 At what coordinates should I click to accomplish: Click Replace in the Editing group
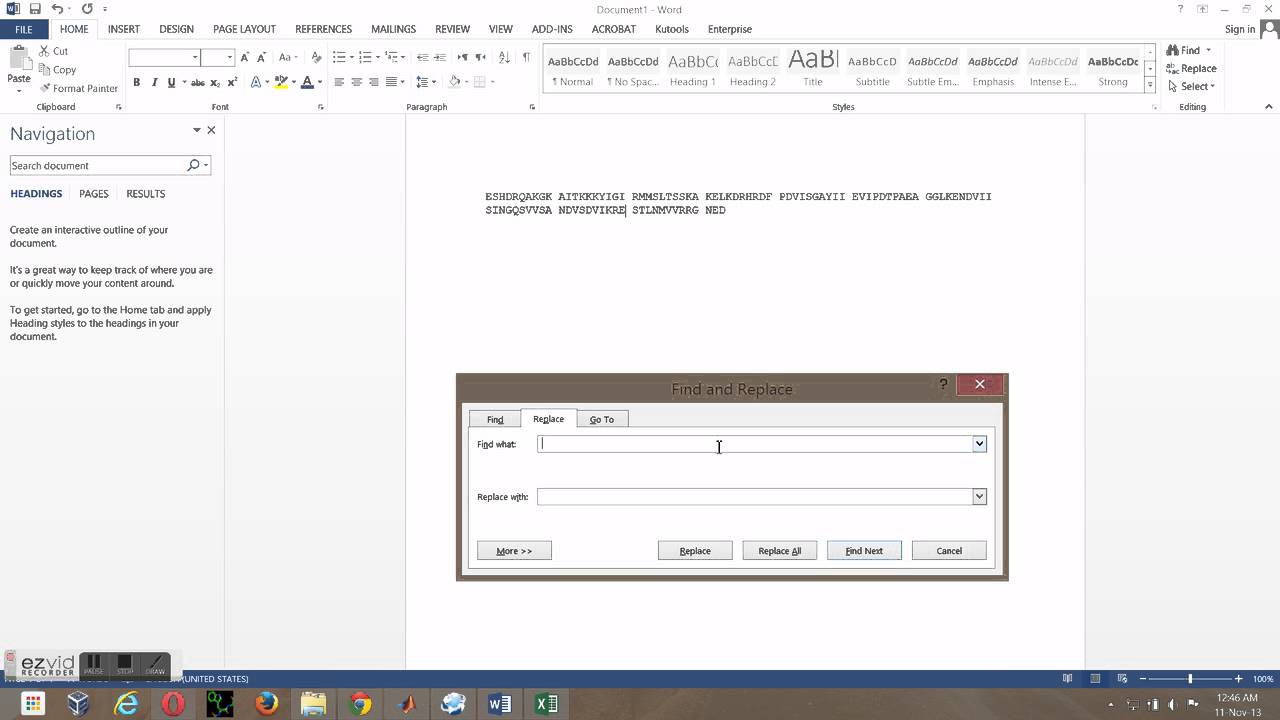[x=1191, y=68]
